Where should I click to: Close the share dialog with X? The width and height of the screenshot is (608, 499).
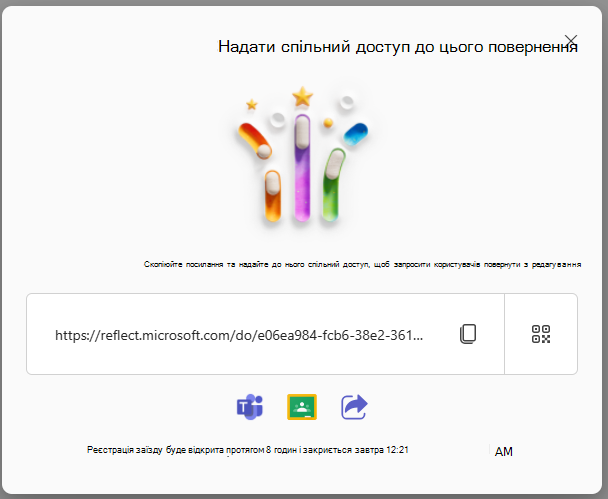(571, 40)
